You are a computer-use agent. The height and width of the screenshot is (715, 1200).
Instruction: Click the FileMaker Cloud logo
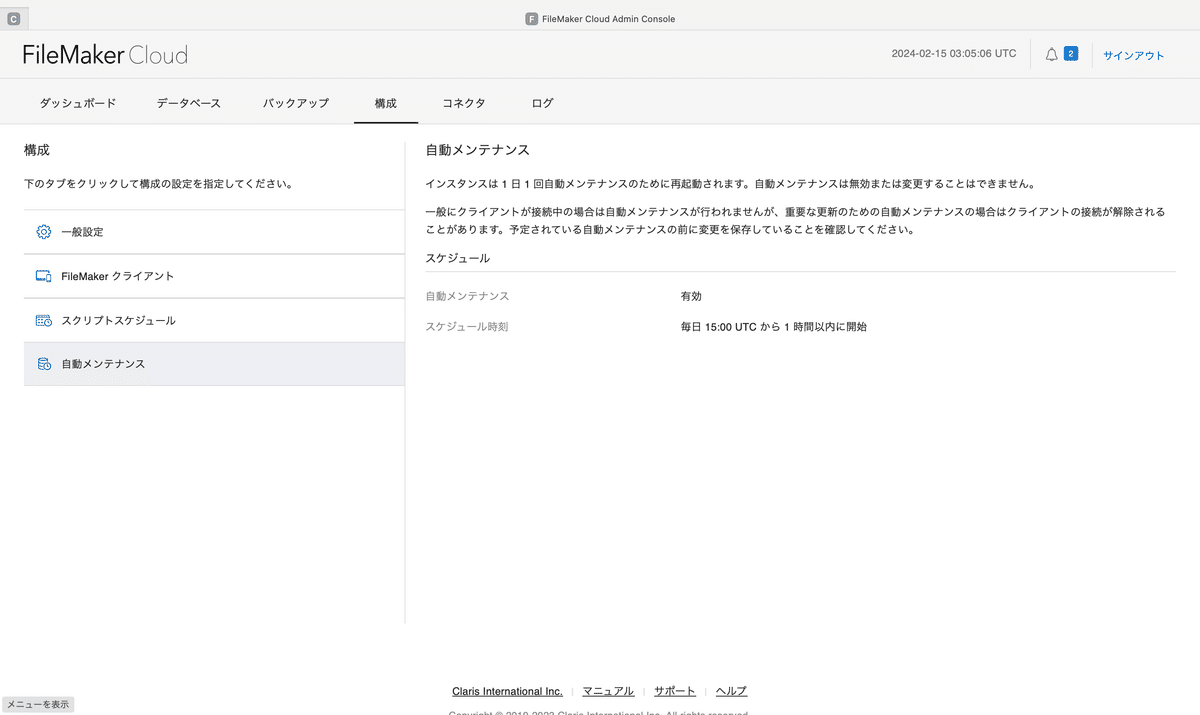point(104,54)
